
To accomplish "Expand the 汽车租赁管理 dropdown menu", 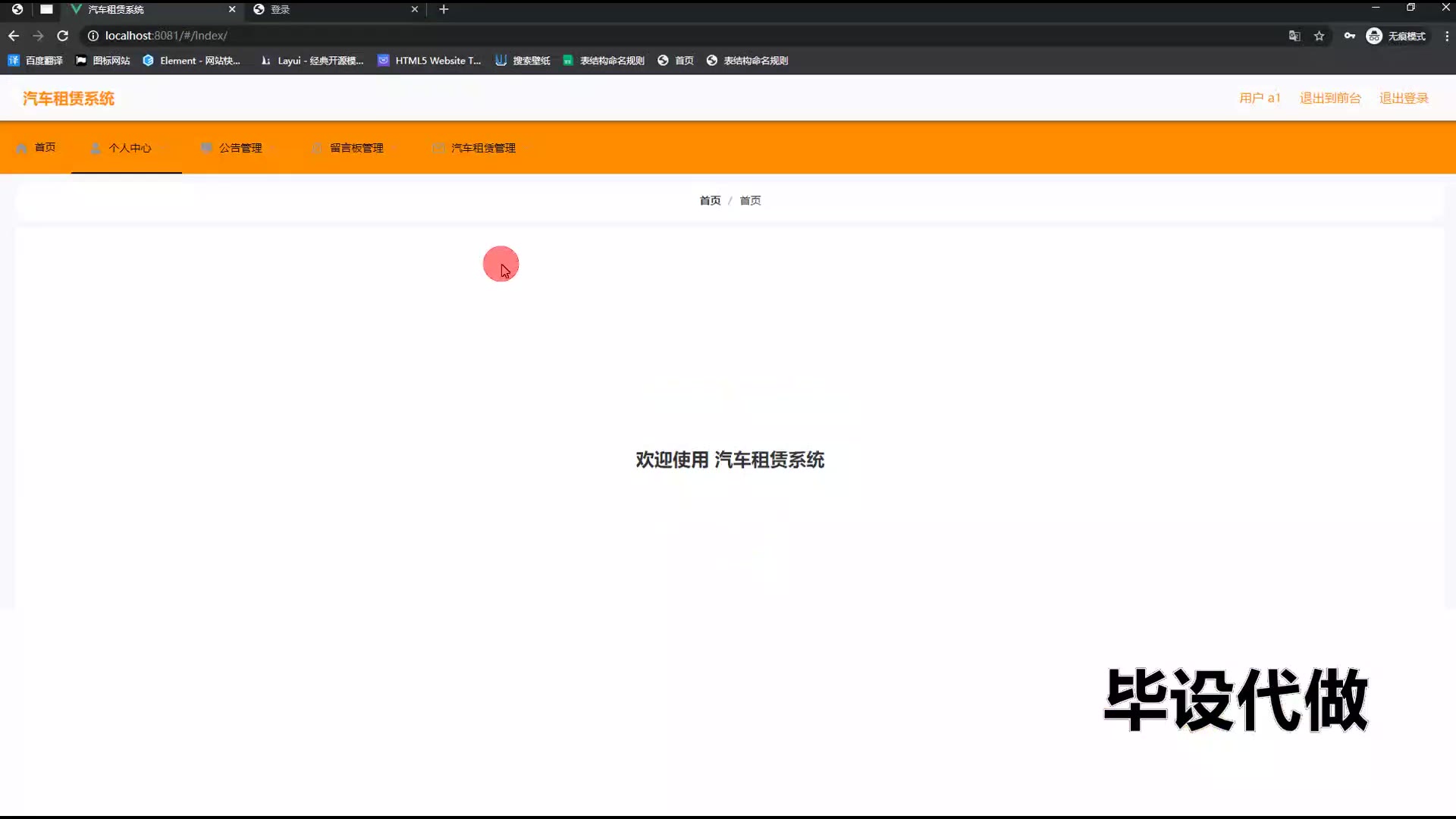I will 483,148.
